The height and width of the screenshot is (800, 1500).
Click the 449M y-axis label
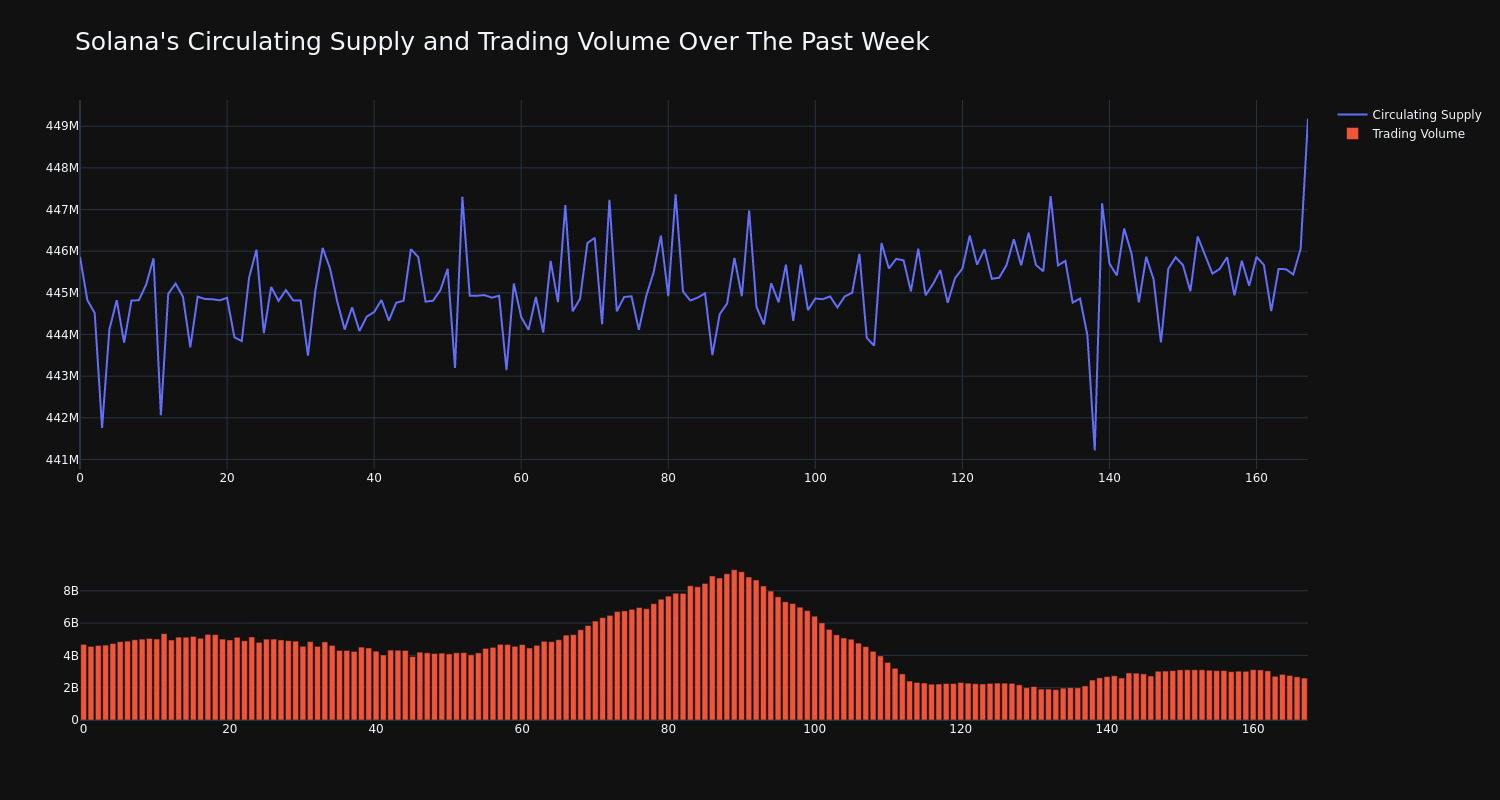[61, 126]
